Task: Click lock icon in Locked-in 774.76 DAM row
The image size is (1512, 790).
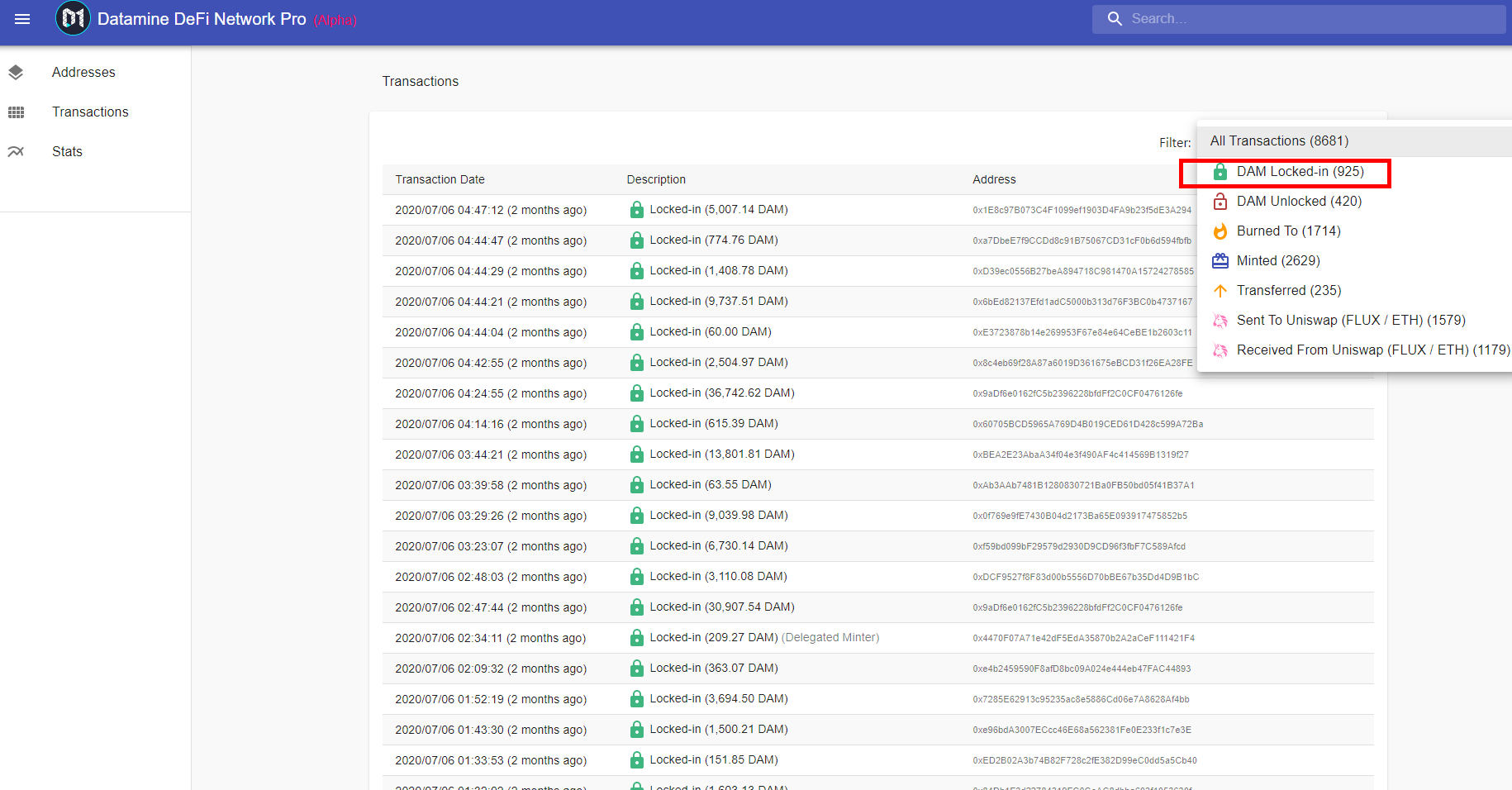Action: (637, 240)
